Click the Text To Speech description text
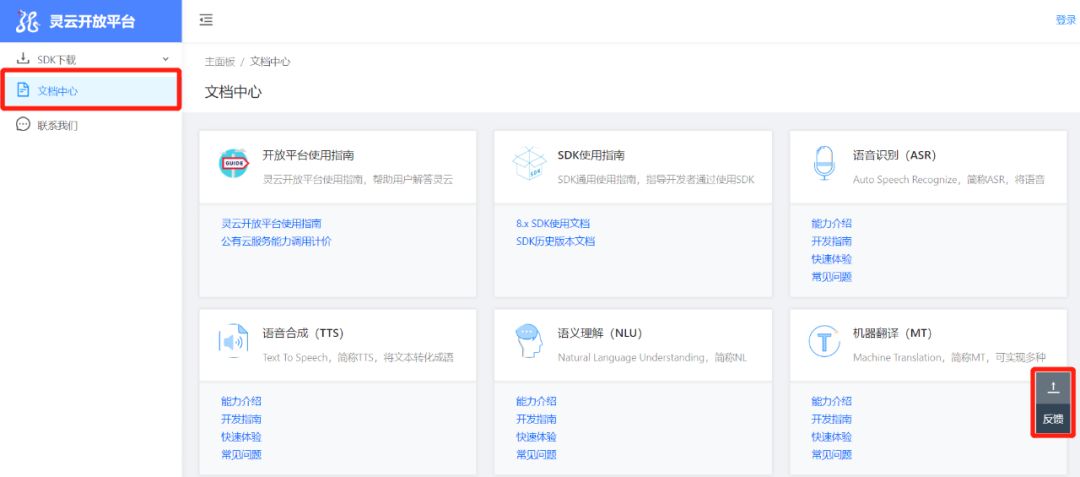The height and width of the screenshot is (477, 1080). tap(358, 358)
